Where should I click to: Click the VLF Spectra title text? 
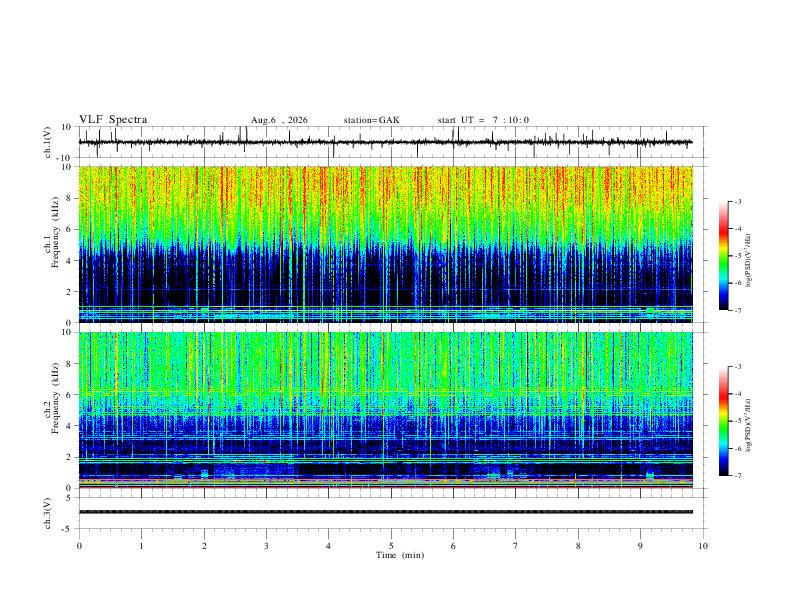click(x=113, y=120)
